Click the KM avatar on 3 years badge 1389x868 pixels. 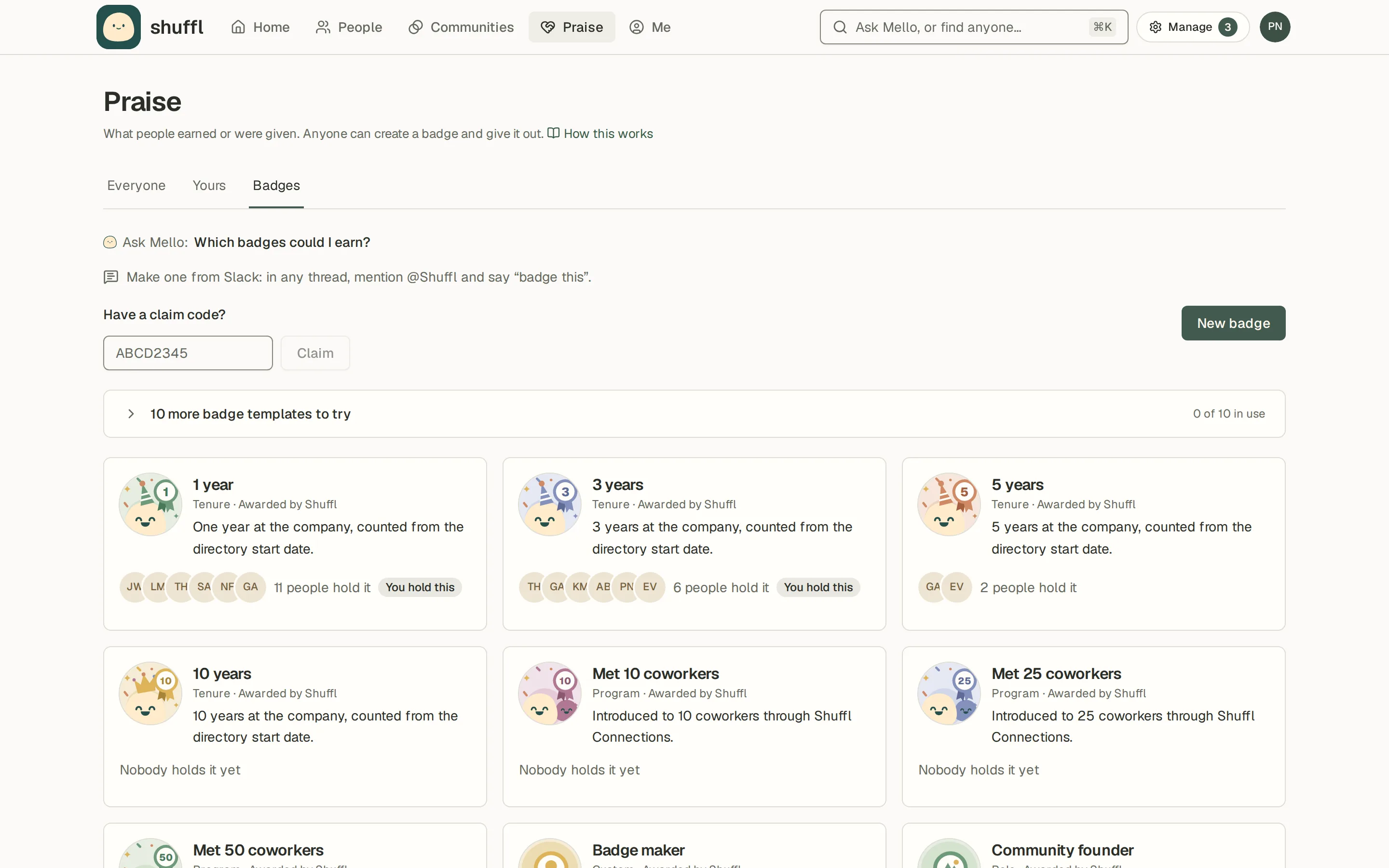(580, 587)
